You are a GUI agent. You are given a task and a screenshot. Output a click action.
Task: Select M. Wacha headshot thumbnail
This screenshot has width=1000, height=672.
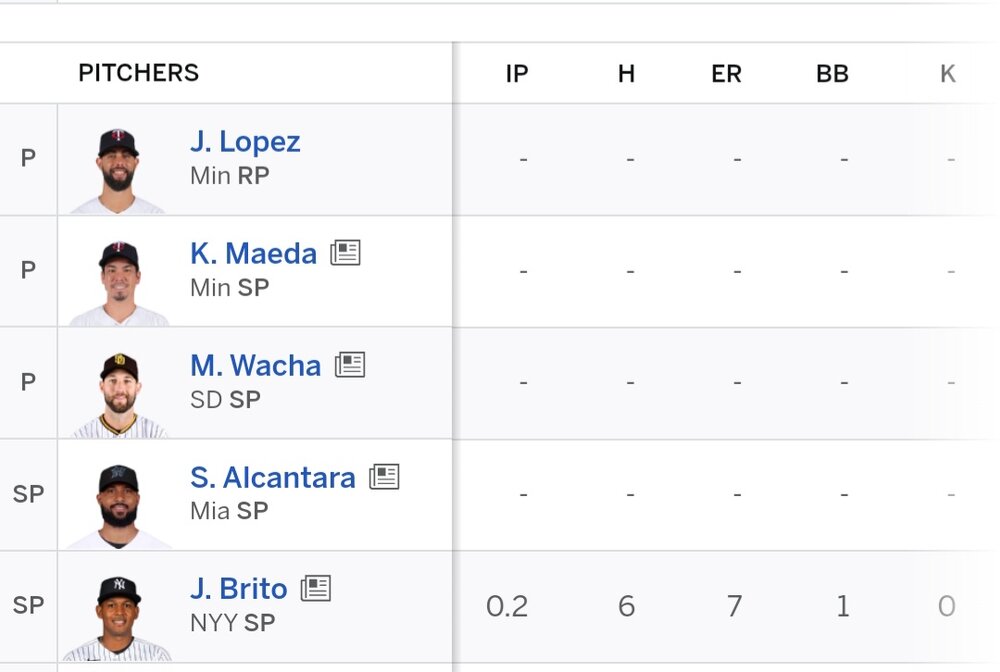(118, 393)
